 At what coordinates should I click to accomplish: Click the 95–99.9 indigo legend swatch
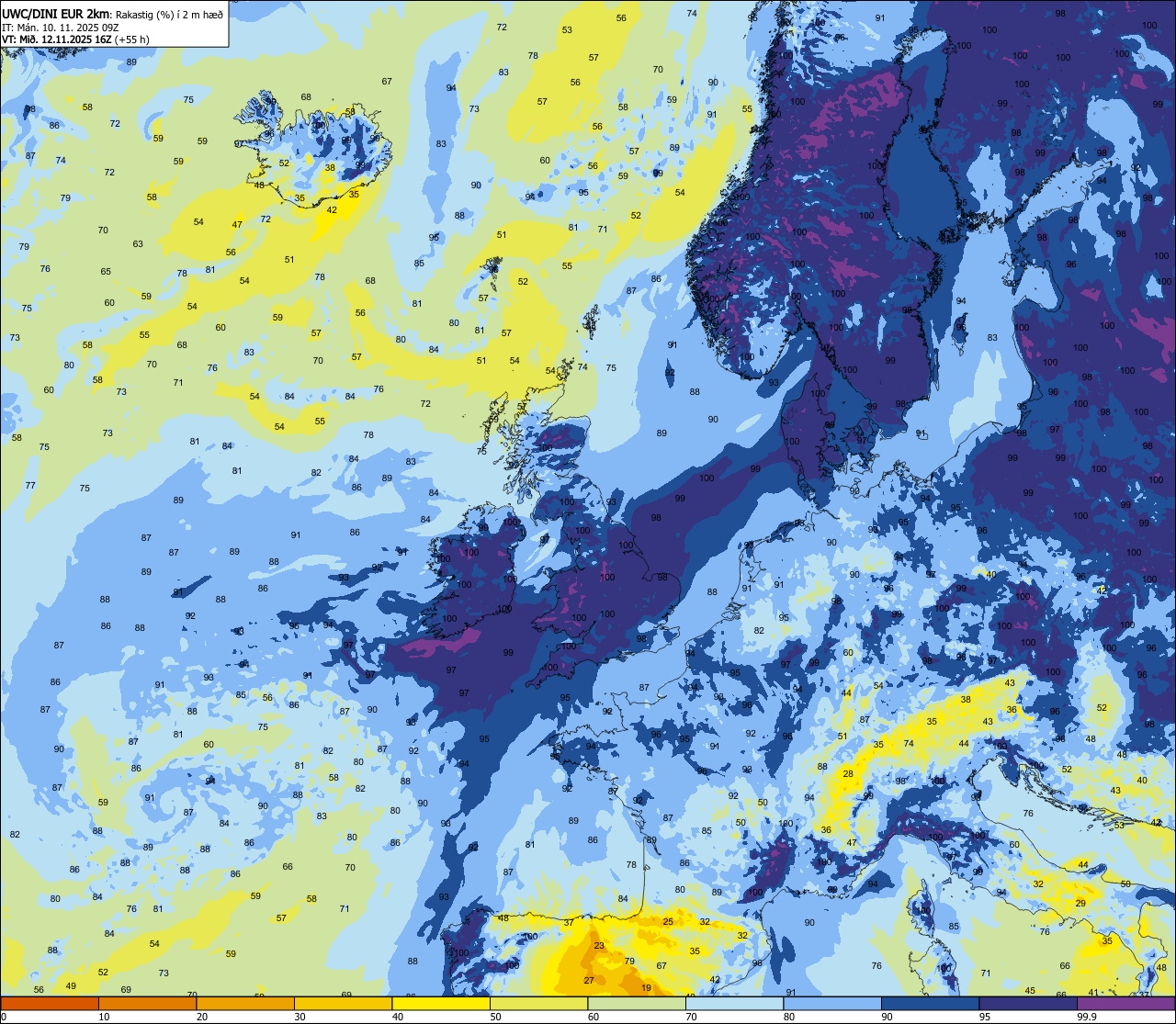tap(1028, 1003)
